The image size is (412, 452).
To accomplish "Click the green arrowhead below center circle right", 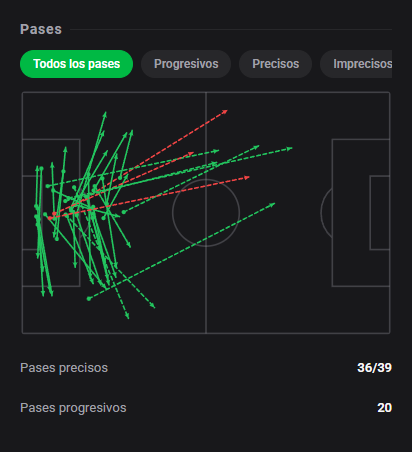I will (x=273, y=204).
